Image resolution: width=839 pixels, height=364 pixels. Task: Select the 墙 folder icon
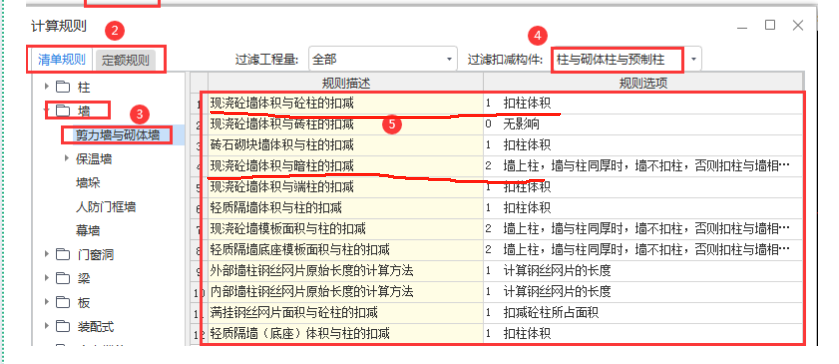tap(63, 111)
